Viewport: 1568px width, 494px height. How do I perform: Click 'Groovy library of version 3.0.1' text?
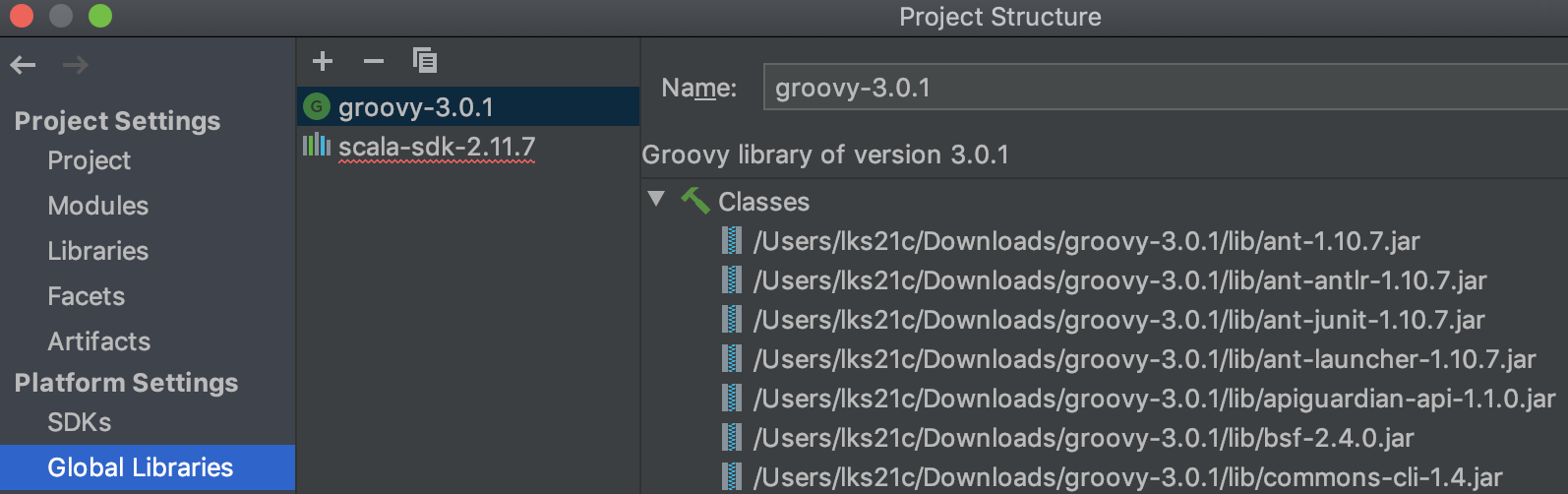(825, 154)
